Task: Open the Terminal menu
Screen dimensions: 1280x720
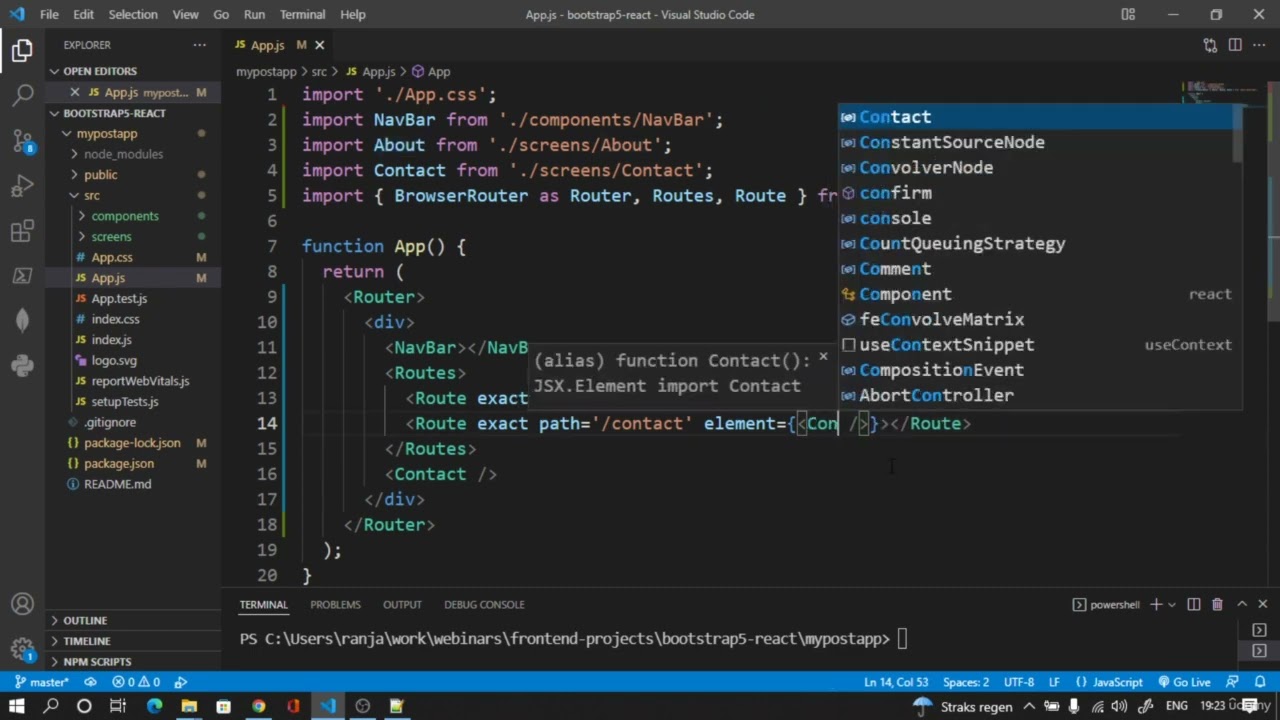Action: click(x=302, y=14)
